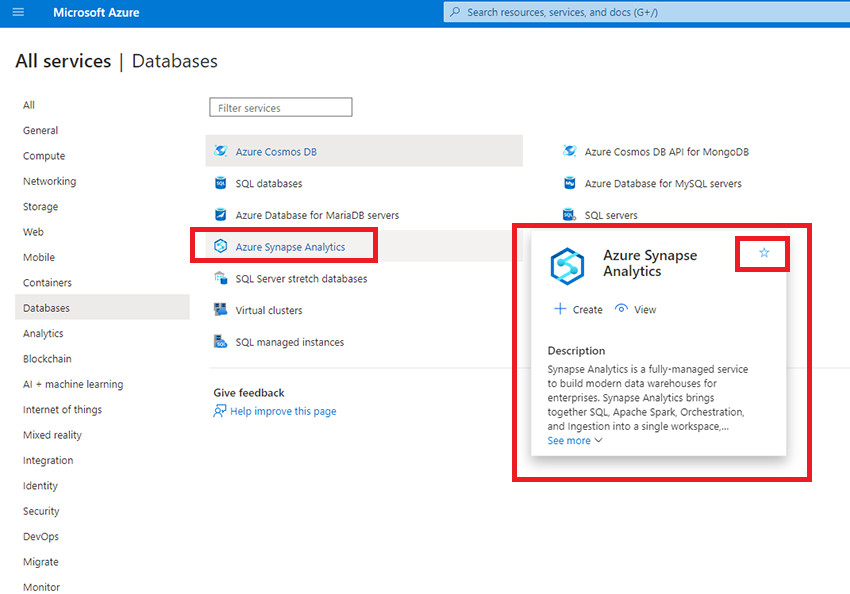This screenshot has width=850, height=594.
Task: Click the Azure Cosmos DB icon
Action: (x=221, y=151)
